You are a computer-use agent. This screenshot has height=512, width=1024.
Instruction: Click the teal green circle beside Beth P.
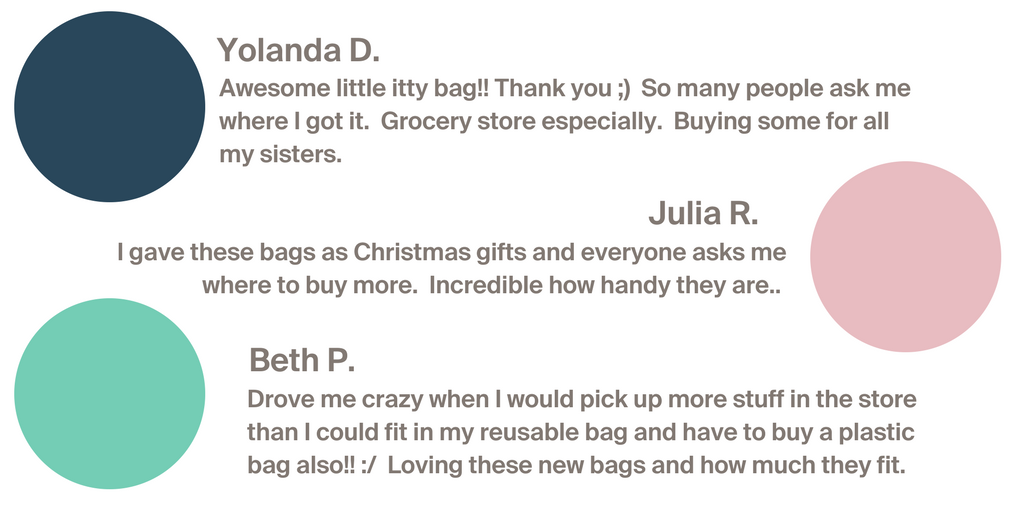tap(110, 394)
